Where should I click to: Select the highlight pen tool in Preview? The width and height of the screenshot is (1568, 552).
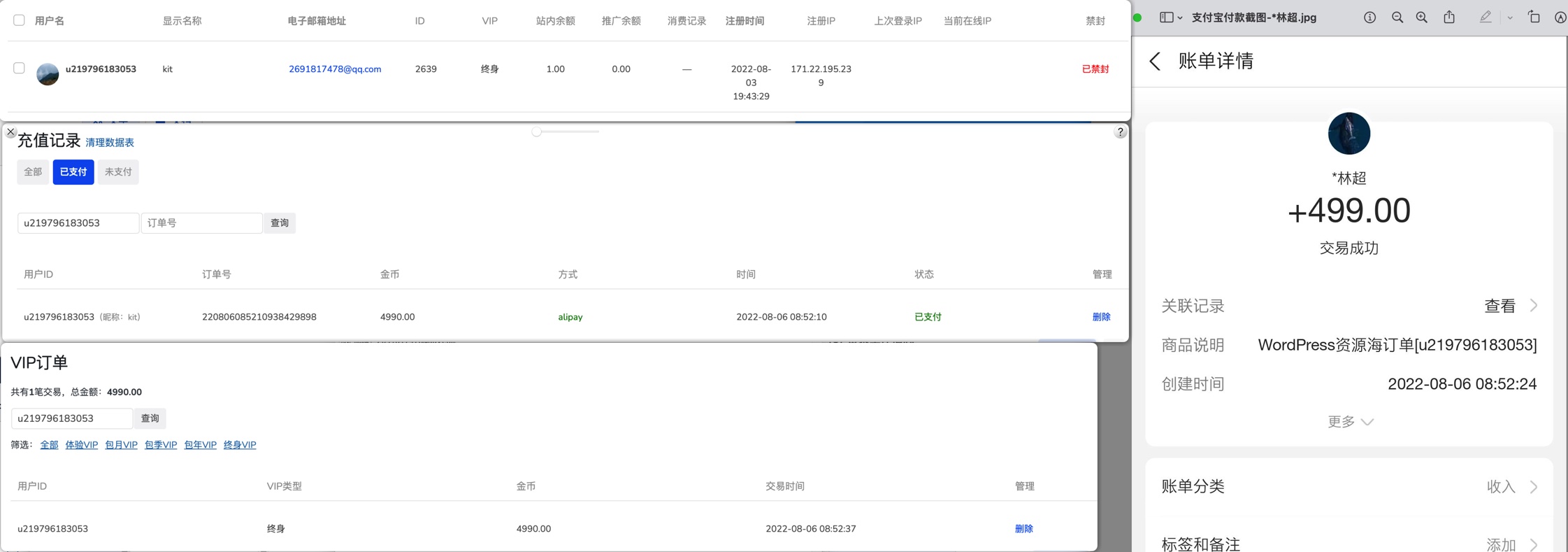pyautogui.click(x=1485, y=17)
